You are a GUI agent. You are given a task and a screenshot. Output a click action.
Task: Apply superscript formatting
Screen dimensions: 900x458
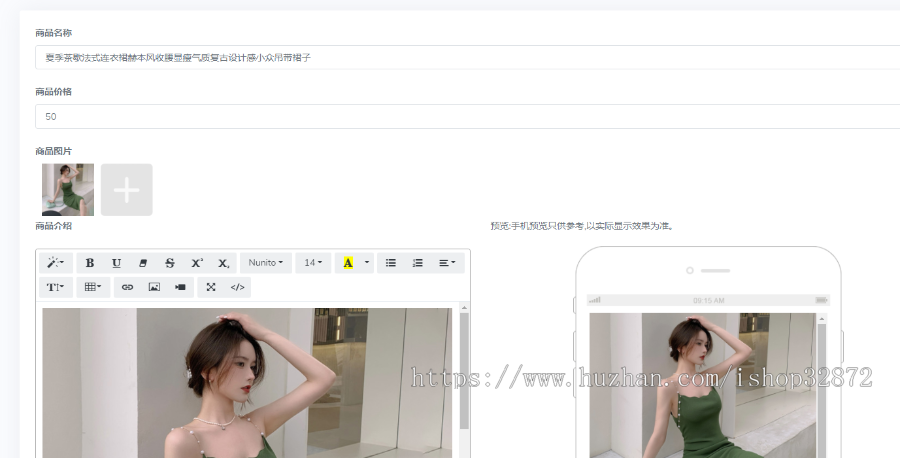tap(197, 263)
